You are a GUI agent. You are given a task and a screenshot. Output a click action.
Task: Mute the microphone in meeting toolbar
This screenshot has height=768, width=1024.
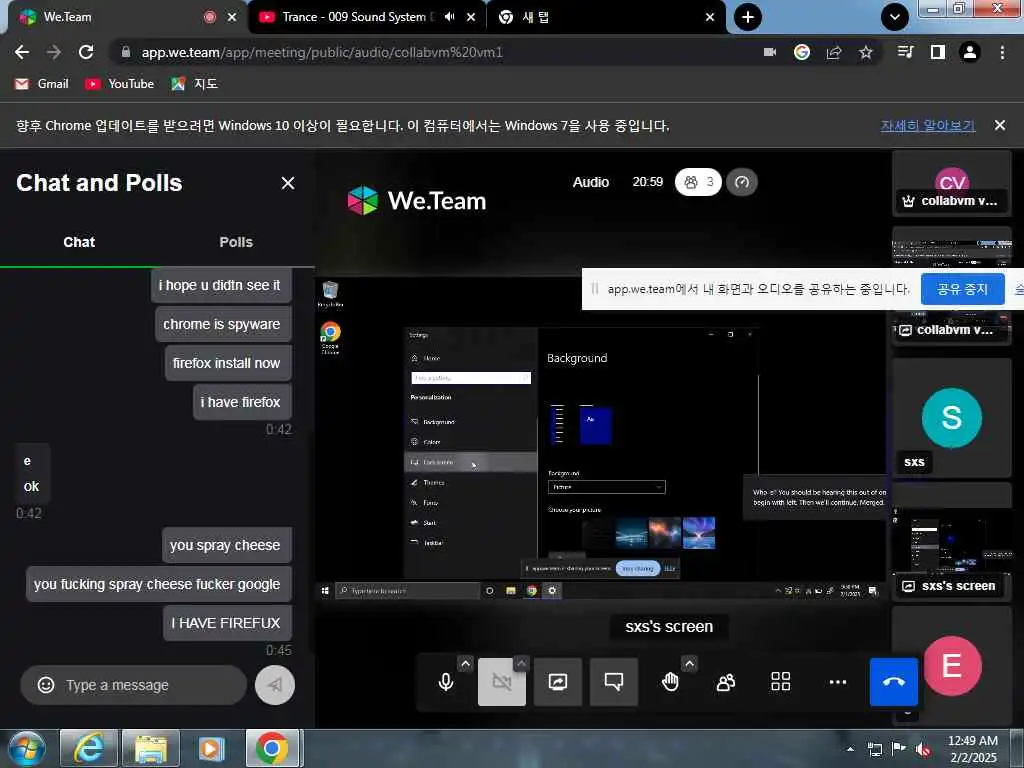(x=446, y=682)
